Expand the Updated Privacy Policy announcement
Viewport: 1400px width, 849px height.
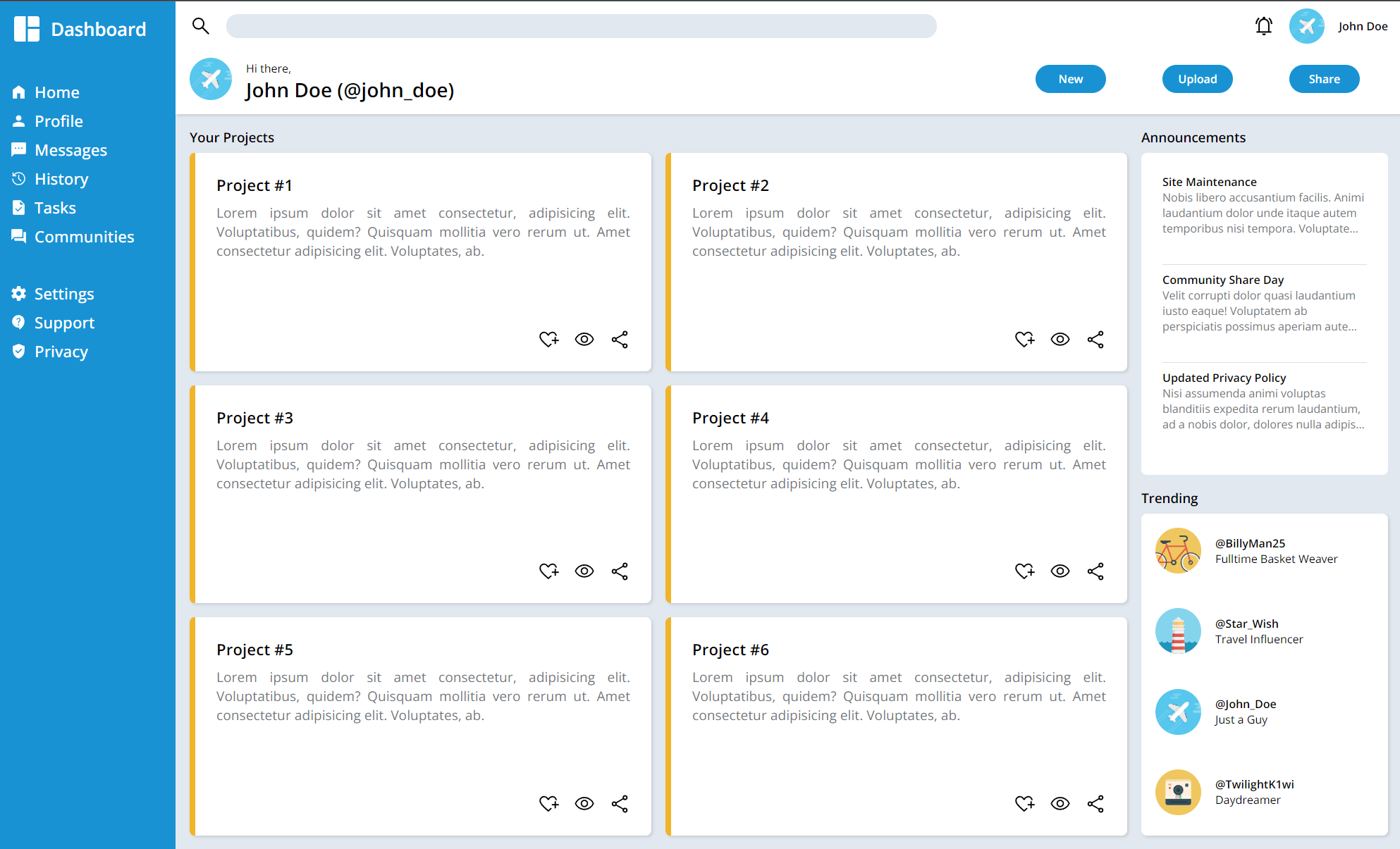click(x=1224, y=377)
